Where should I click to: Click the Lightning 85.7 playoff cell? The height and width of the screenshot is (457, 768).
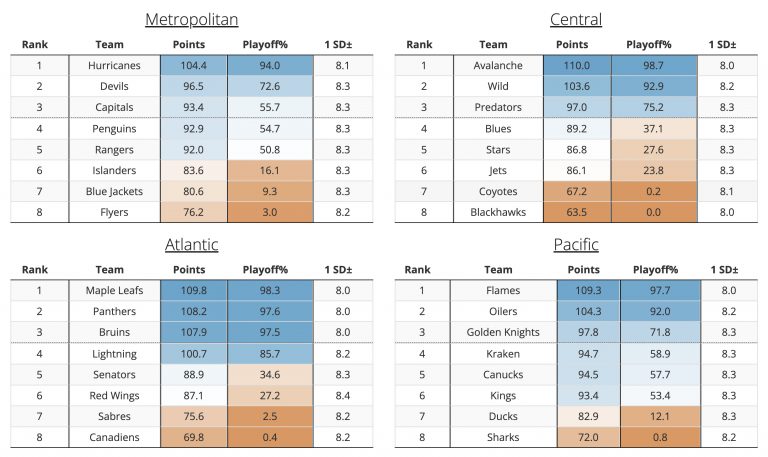click(269, 353)
